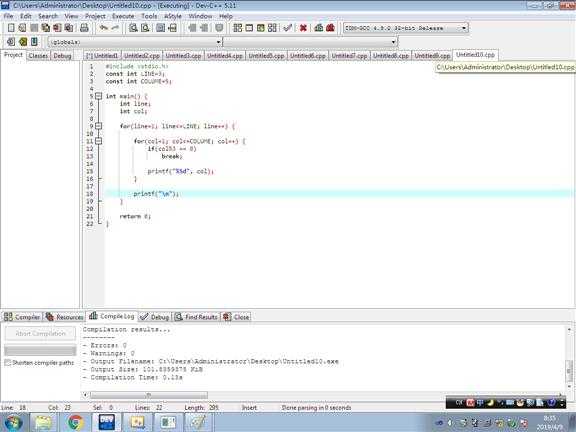Click the Rebuild All toolbar icon
The width and height of the screenshot is (576, 432).
pos(272,28)
